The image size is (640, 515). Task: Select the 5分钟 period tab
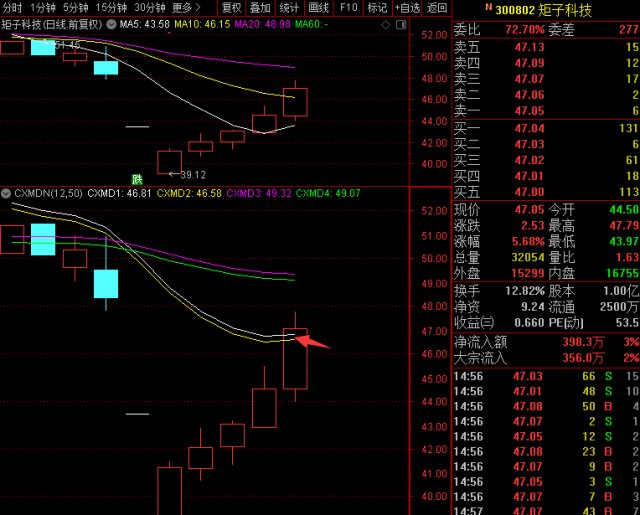coord(76,7)
